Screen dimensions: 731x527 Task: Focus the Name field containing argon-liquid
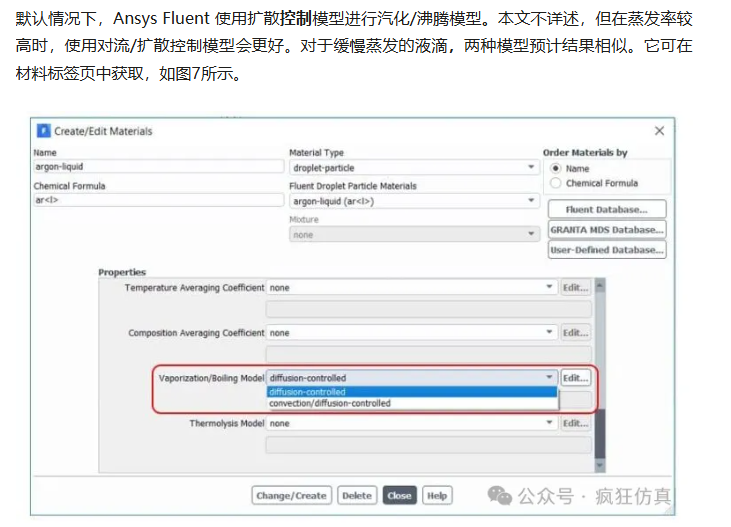(159, 166)
